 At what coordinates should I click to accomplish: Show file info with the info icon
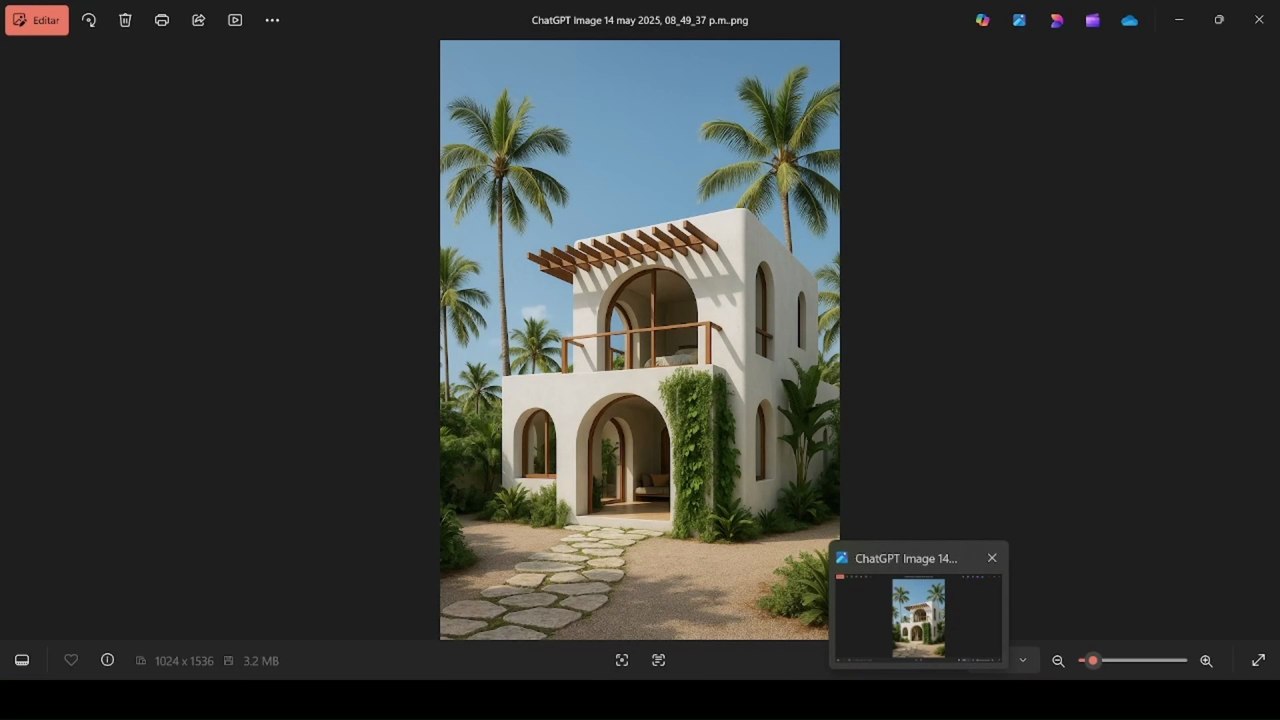pos(107,660)
